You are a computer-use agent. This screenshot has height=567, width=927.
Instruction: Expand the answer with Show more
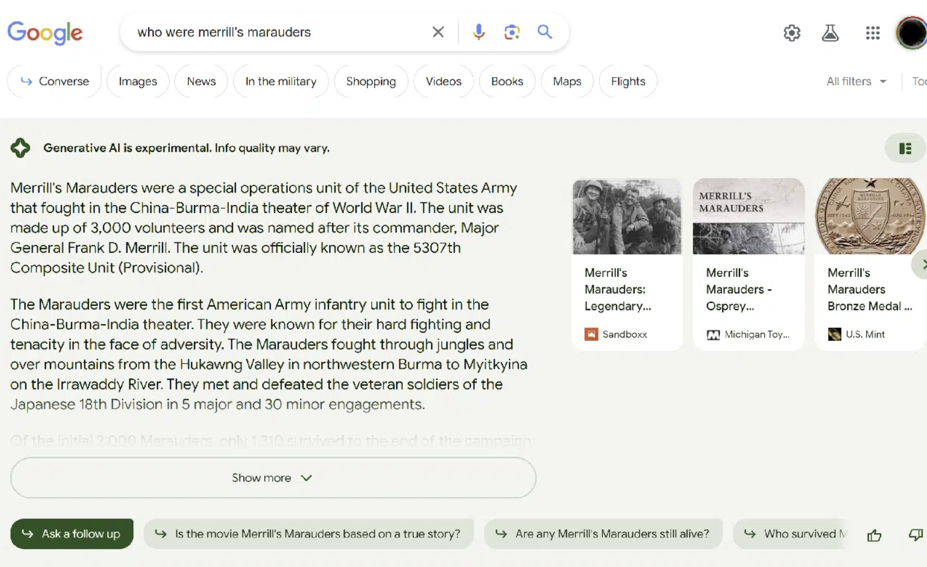click(x=273, y=478)
